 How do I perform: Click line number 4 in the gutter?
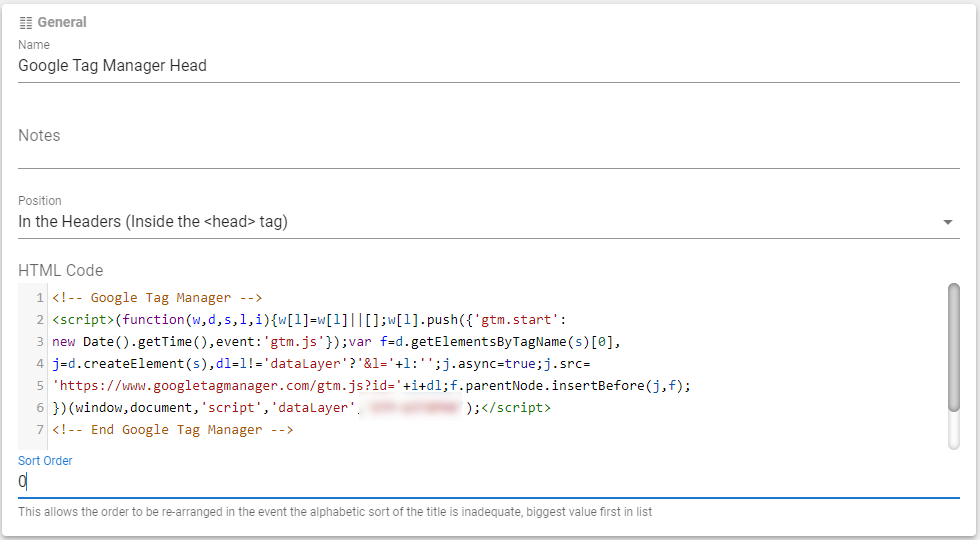(x=39, y=364)
